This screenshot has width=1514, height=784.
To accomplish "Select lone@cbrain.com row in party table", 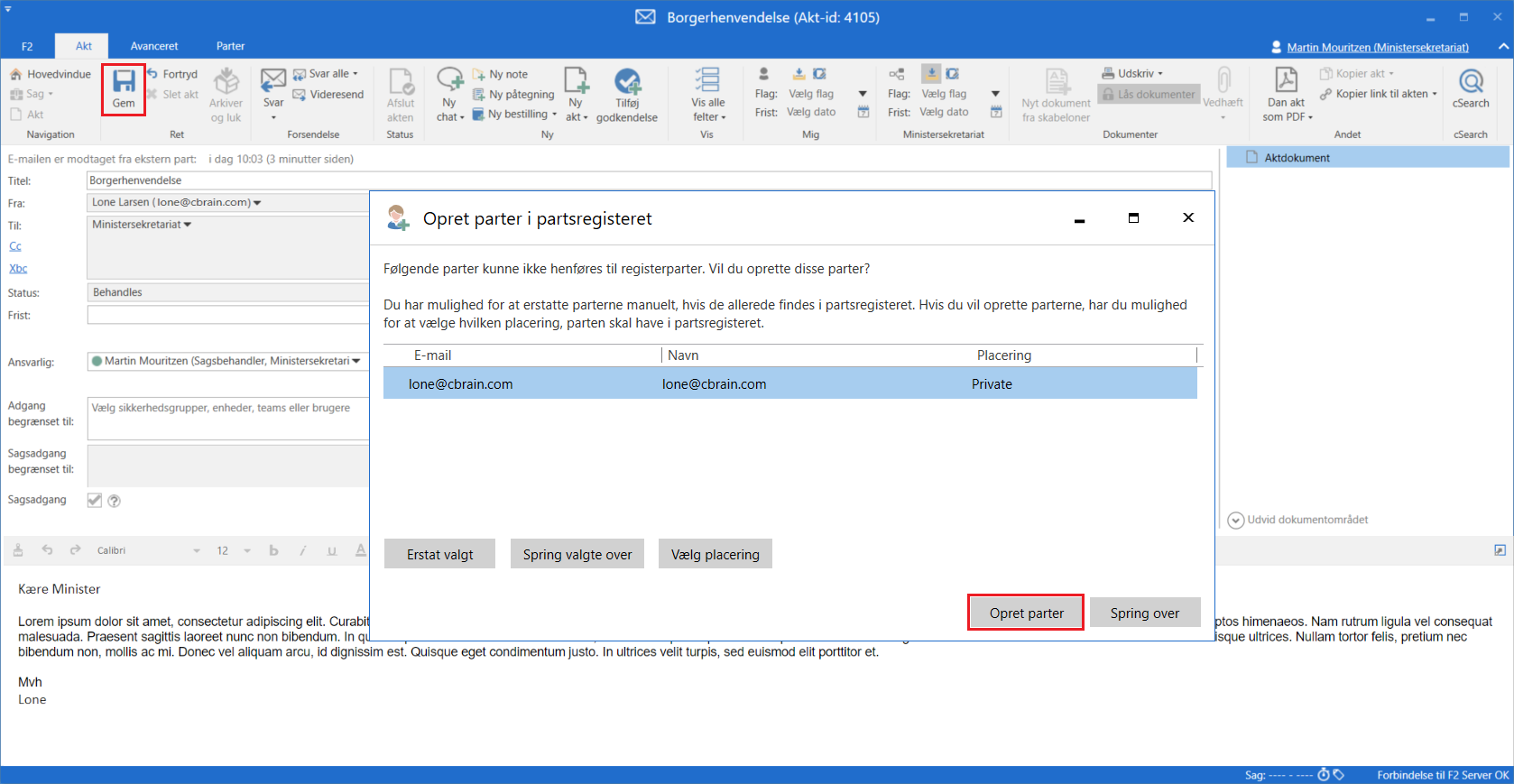I will coord(790,383).
